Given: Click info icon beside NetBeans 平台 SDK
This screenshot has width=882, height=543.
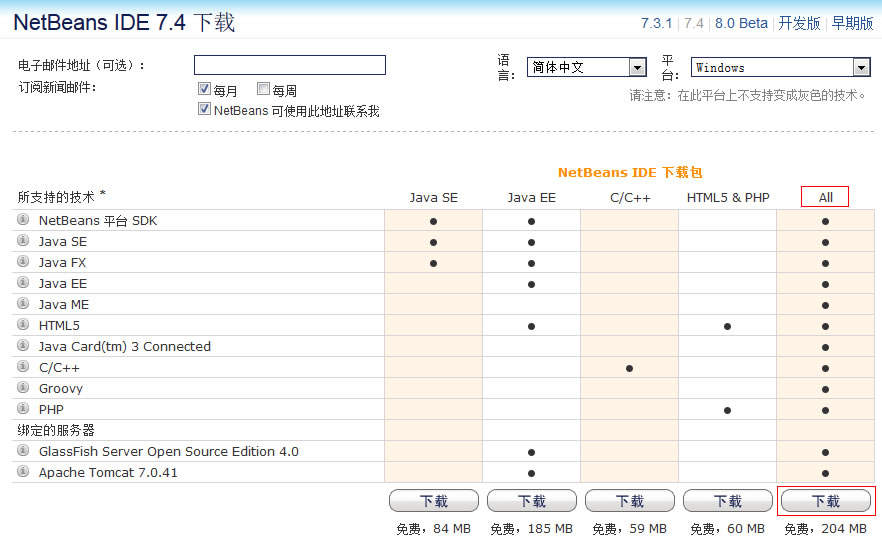Looking at the screenshot, I should click(x=23, y=219).
